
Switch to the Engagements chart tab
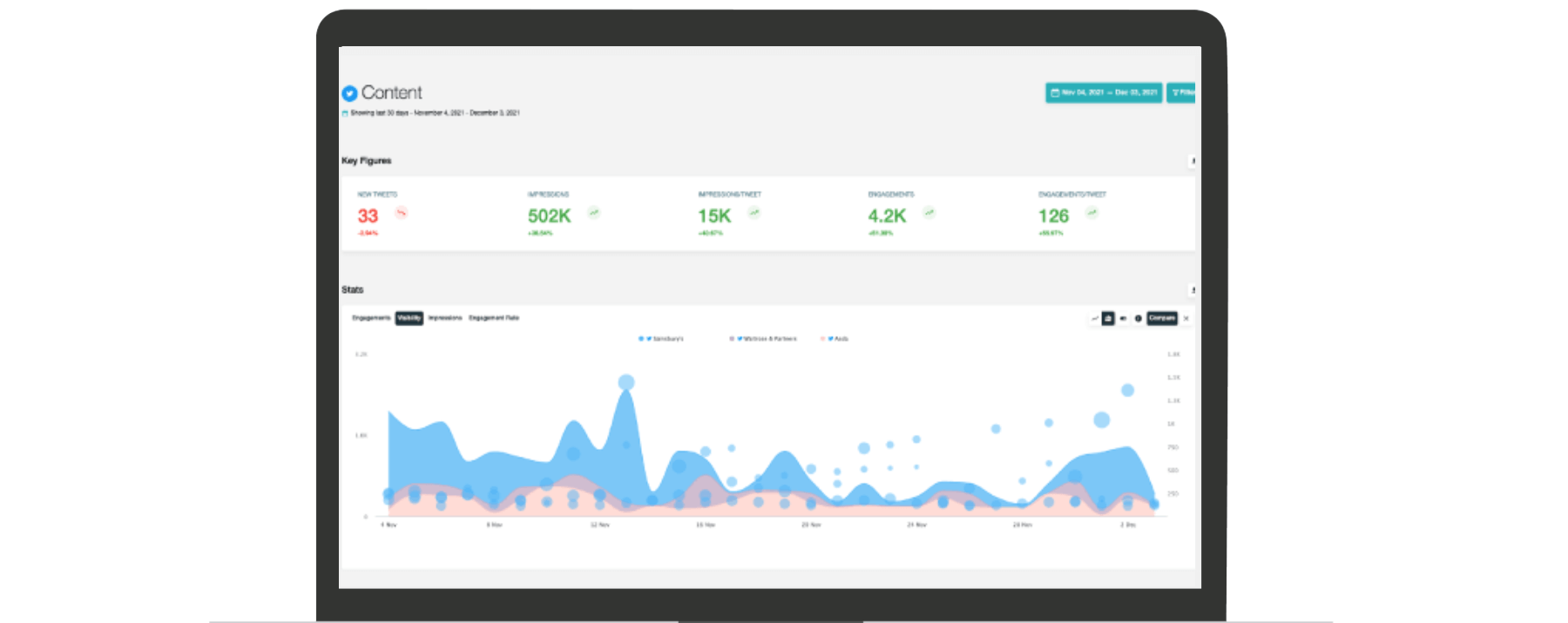[371, 318]
